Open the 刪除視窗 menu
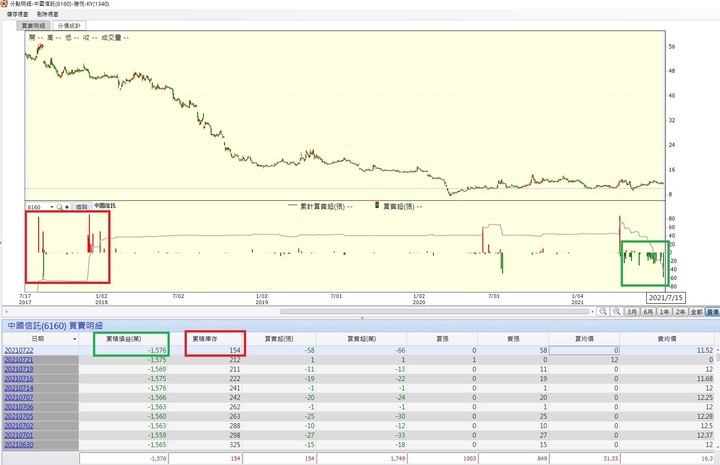 pyautogui.click(x=48, y=14)
